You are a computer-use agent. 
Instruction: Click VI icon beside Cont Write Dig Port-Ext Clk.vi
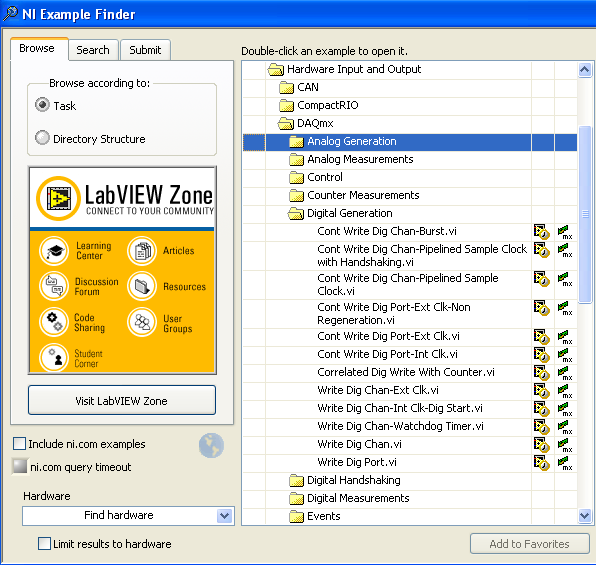click(542, 336)
